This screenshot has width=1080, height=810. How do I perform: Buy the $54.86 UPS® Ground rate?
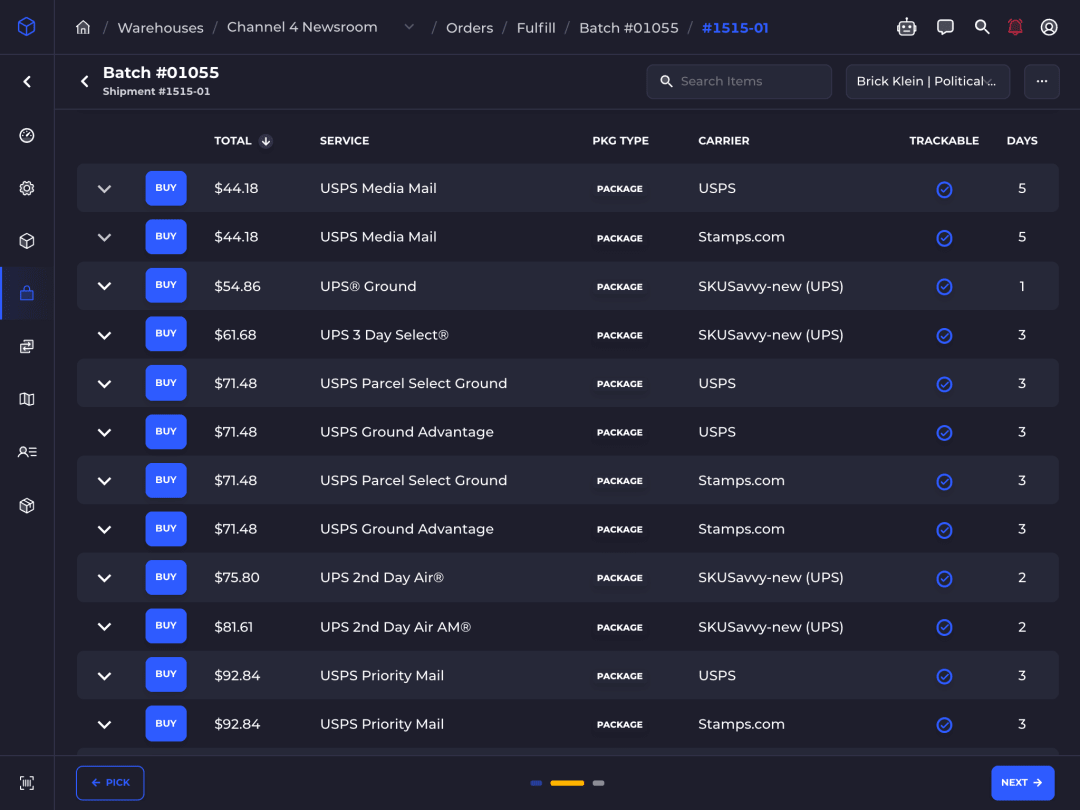coord(165,285)
